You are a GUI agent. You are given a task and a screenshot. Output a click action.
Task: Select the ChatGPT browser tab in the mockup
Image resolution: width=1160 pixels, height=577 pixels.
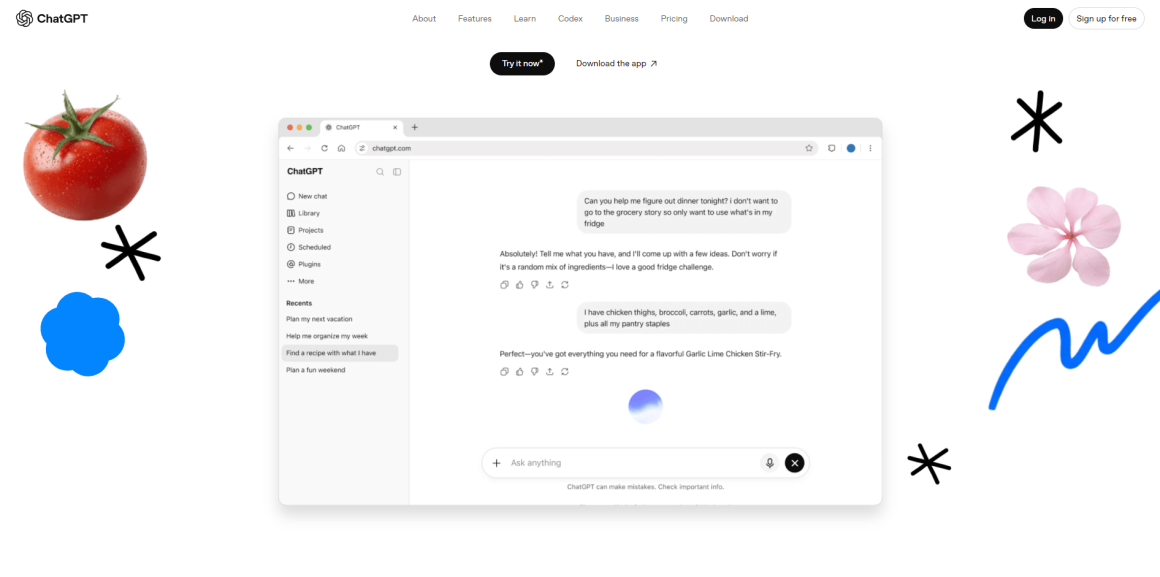tap(362, 127)
